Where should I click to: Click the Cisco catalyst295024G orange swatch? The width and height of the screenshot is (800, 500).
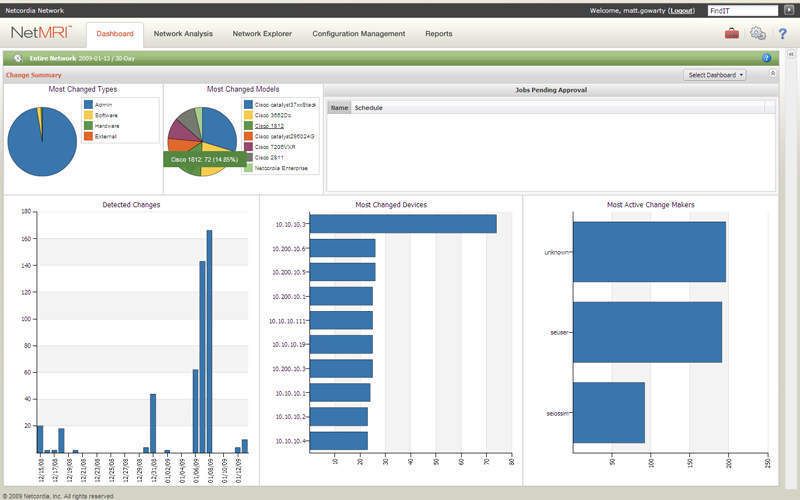click(248, 136)
